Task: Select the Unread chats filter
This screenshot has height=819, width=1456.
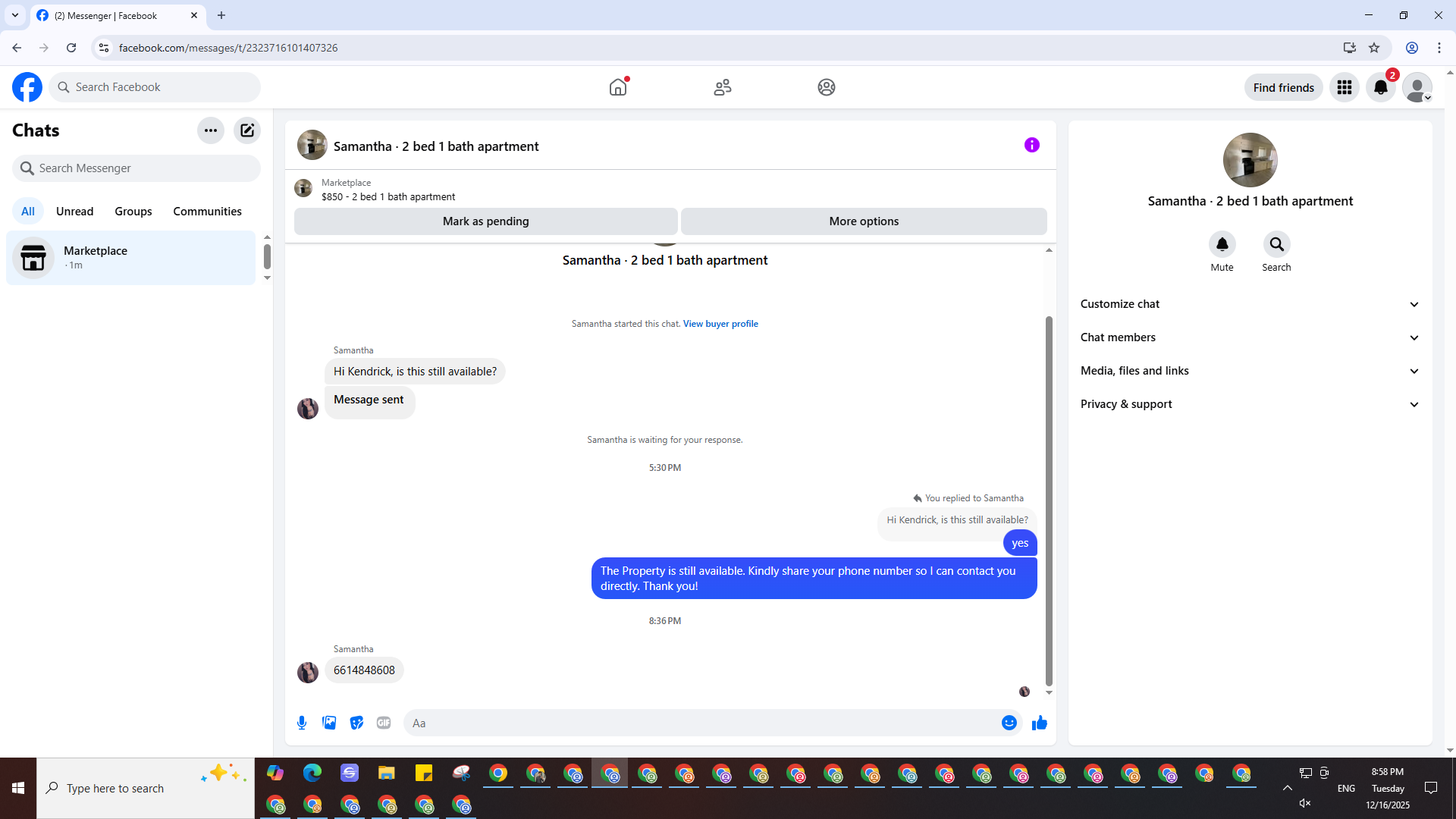Action: (75, 212)
